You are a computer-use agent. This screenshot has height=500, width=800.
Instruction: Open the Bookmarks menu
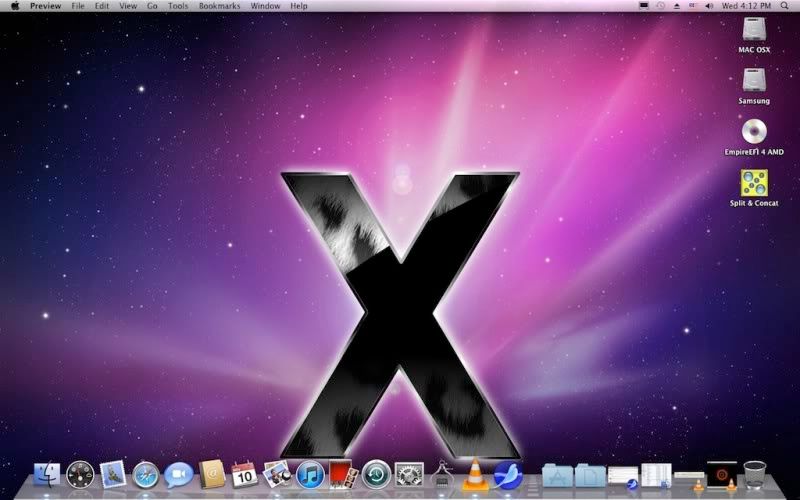219,6
